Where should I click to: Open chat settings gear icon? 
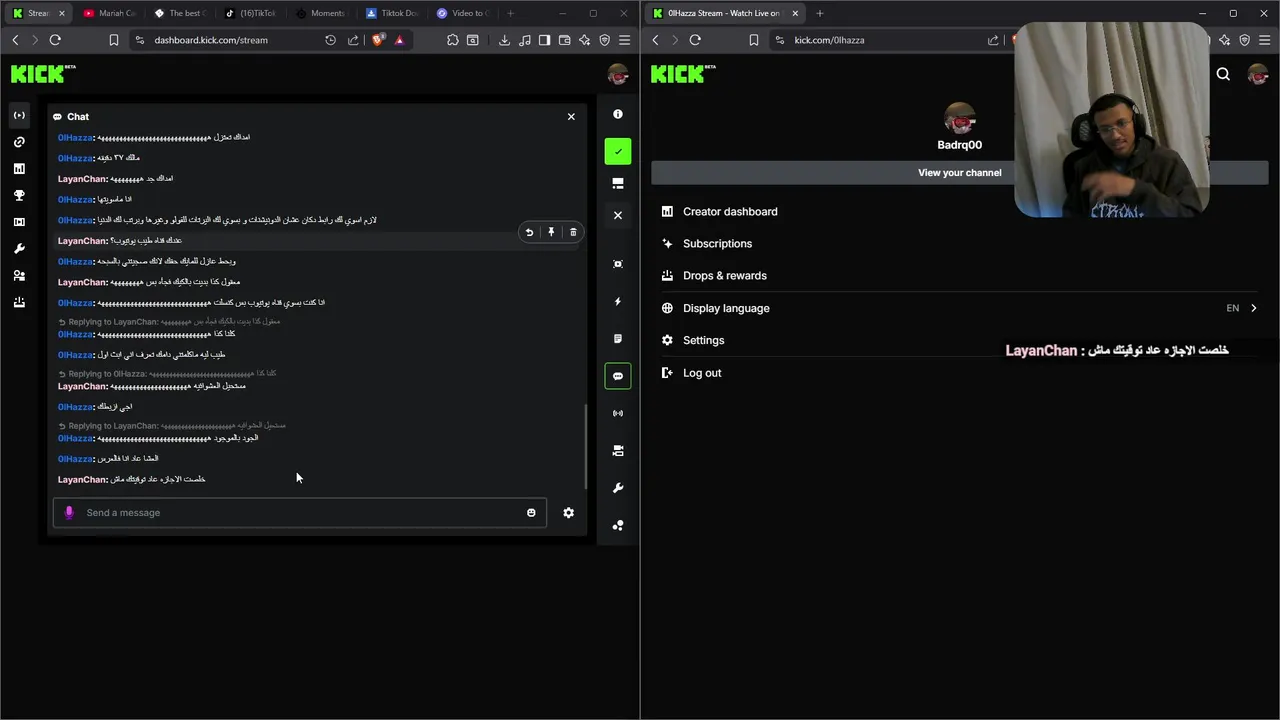pos(568,513)
